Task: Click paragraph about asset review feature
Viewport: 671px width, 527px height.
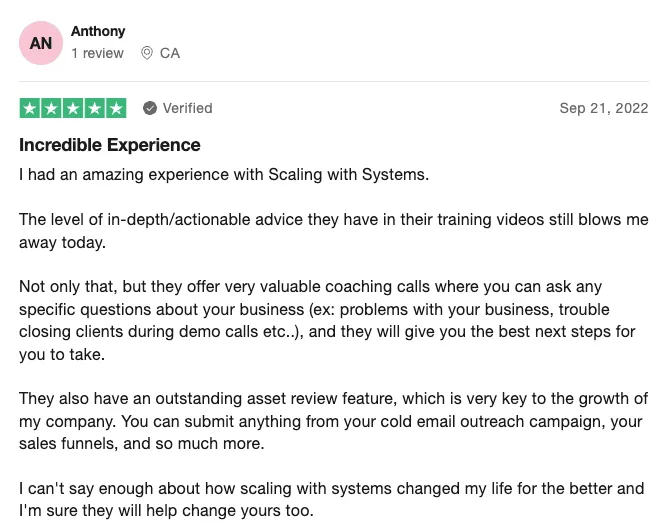Action: tap(334, 421)
